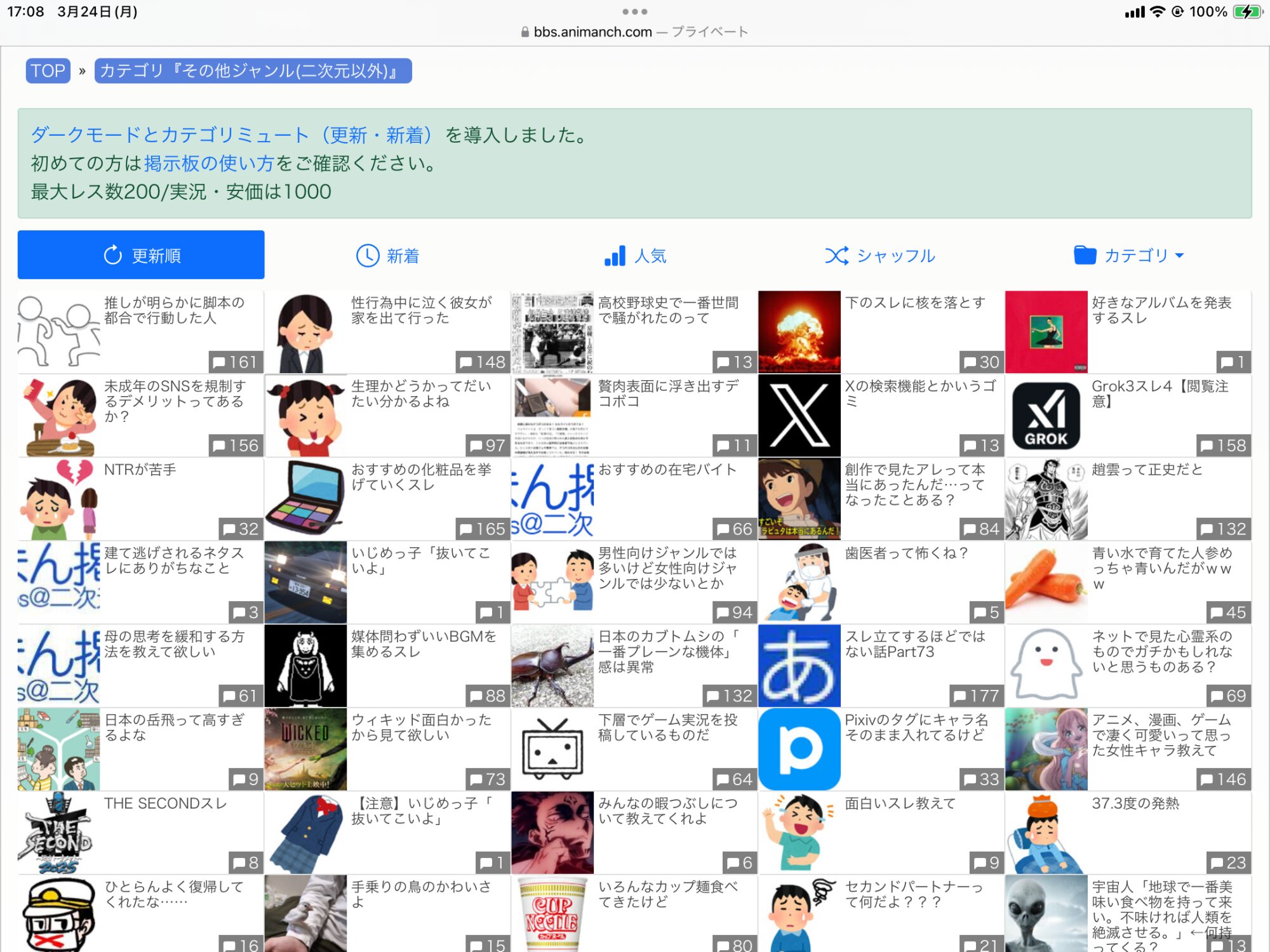The image size is (1270, 952).
Task: Tap the three dots multitasking menu
Action: coord(634,11)
